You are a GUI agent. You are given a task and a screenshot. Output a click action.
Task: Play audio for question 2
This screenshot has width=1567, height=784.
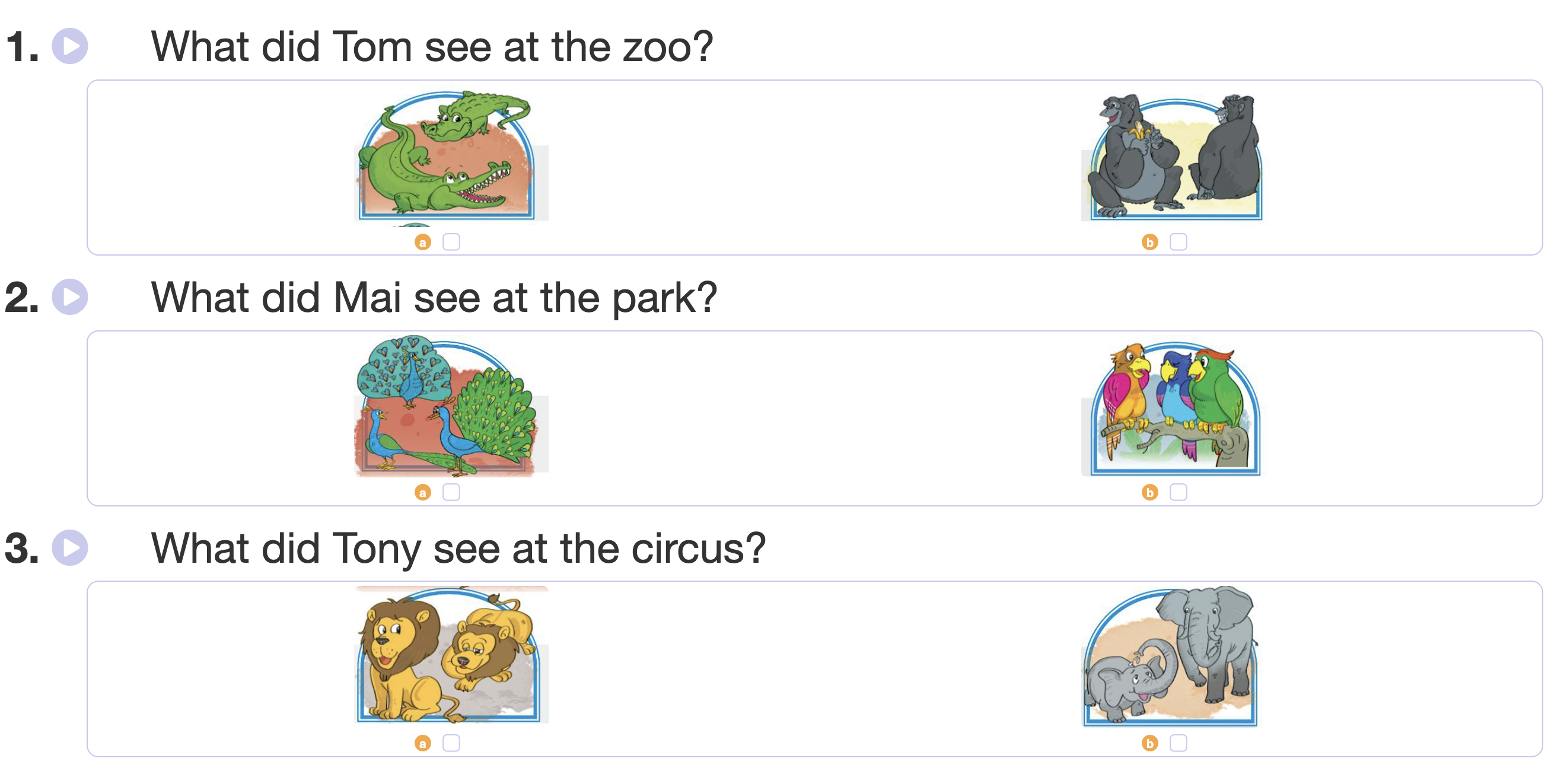(x=70, y=297)
